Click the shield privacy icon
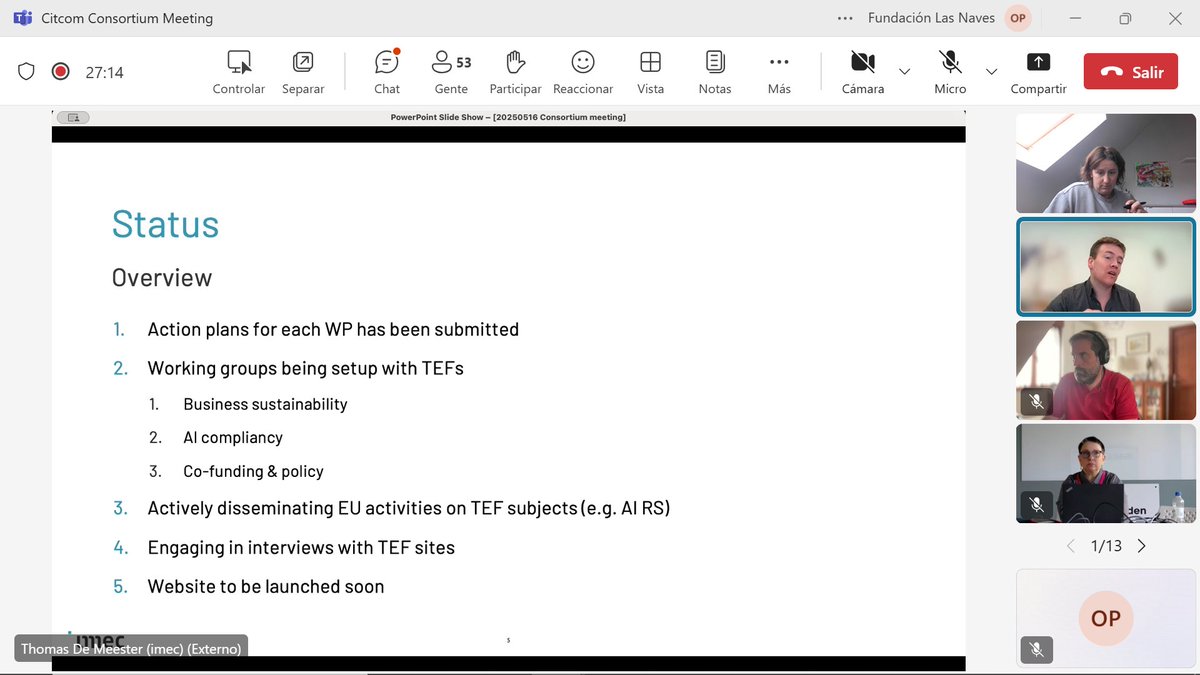The image size is (1200, 675). (27, 72)
